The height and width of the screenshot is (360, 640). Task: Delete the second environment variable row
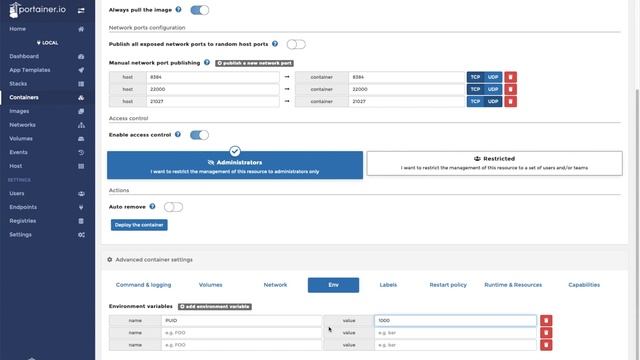point(546,333)
